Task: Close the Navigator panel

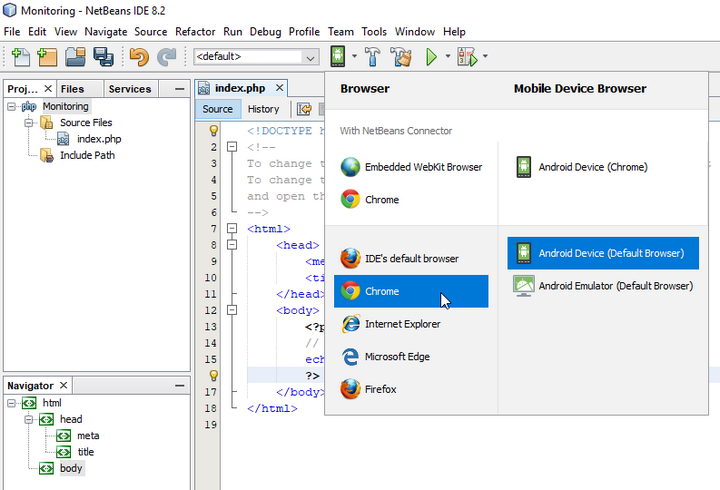Action: pyautogui.click(x=63, y=385)
